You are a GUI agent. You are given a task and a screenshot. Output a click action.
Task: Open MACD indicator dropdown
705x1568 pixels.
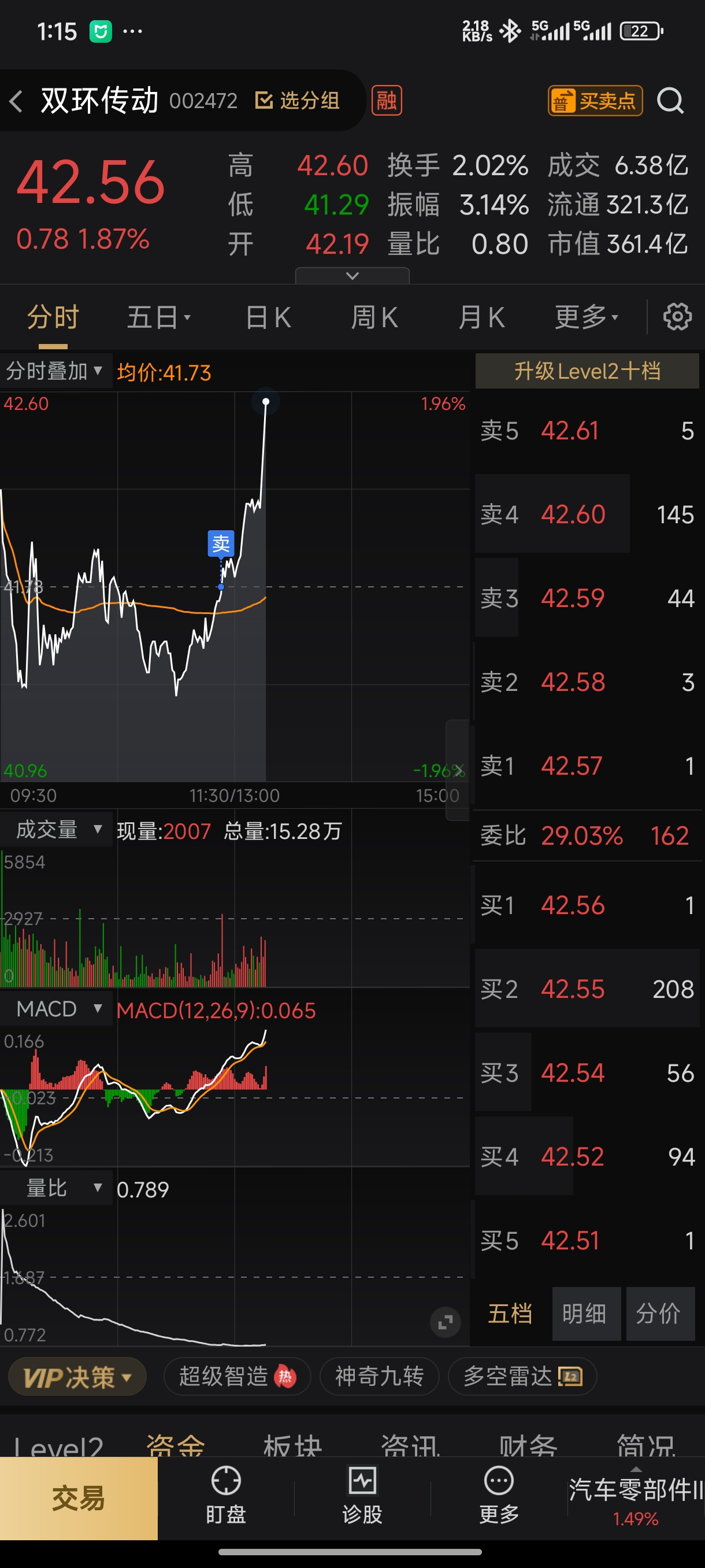(57, 1008)
